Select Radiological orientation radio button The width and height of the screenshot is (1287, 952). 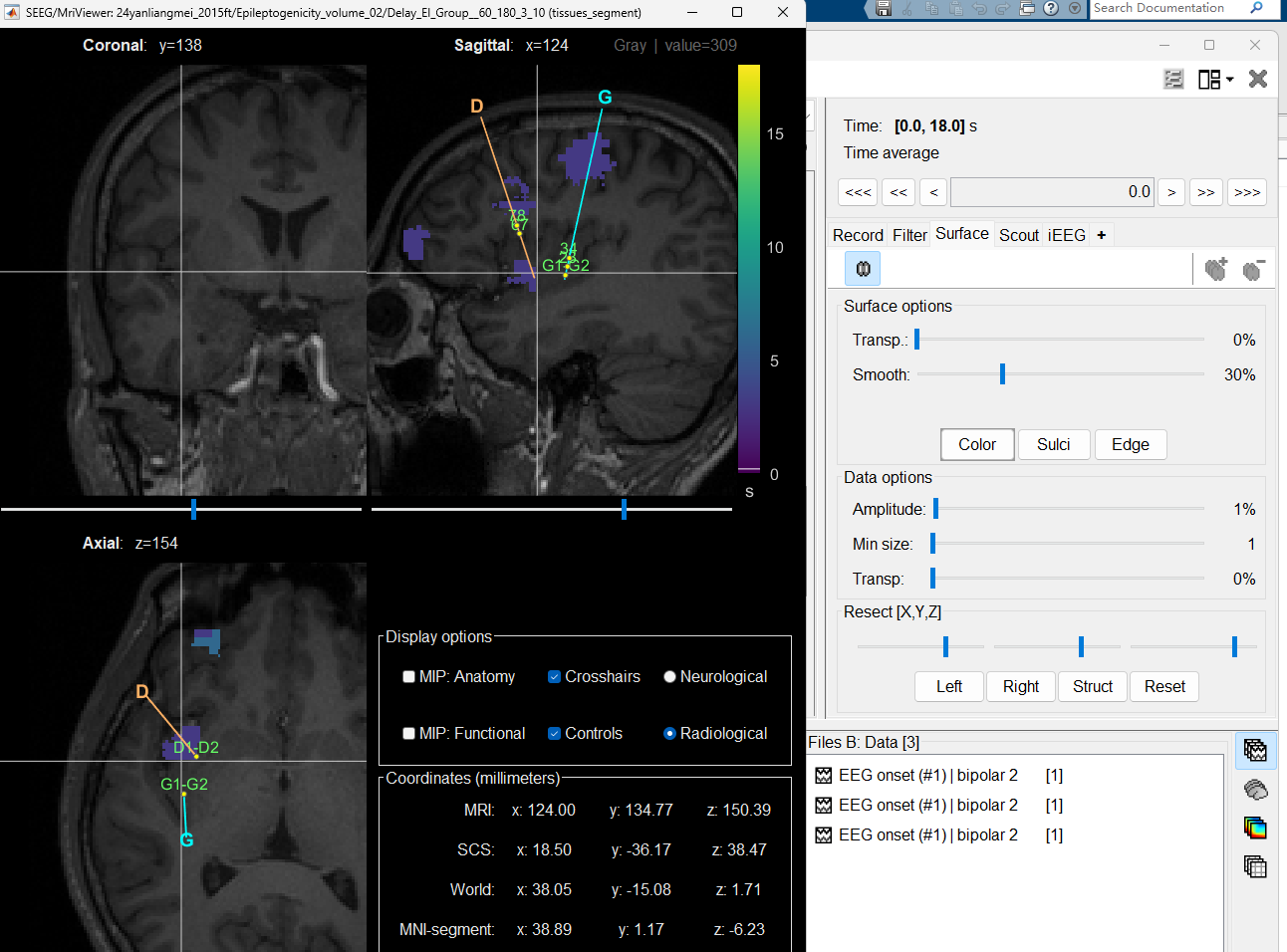click(x=669, y=734)
